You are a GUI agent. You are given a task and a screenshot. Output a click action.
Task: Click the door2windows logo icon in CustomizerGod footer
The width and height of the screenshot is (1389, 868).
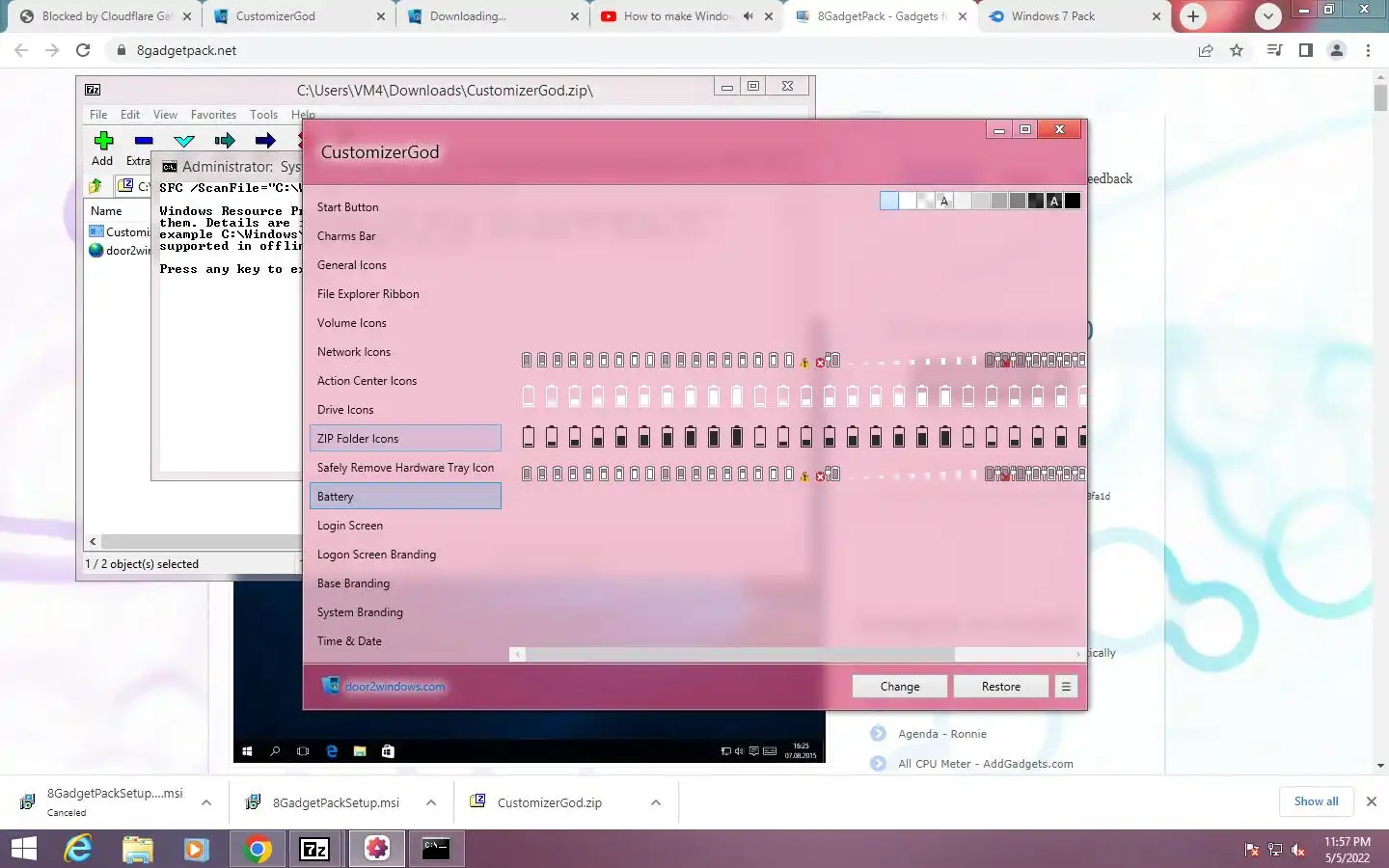pos(331,686)
